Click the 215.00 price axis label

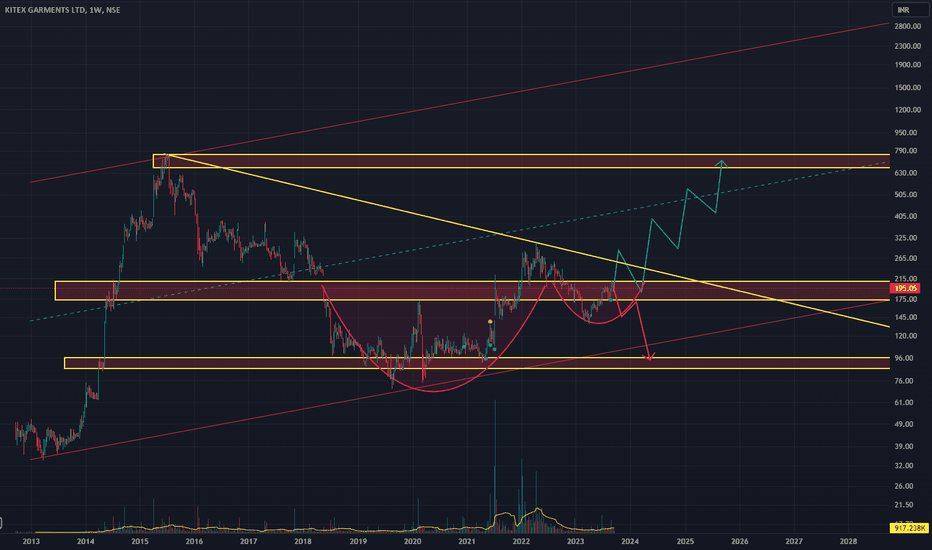click(906, 279)
